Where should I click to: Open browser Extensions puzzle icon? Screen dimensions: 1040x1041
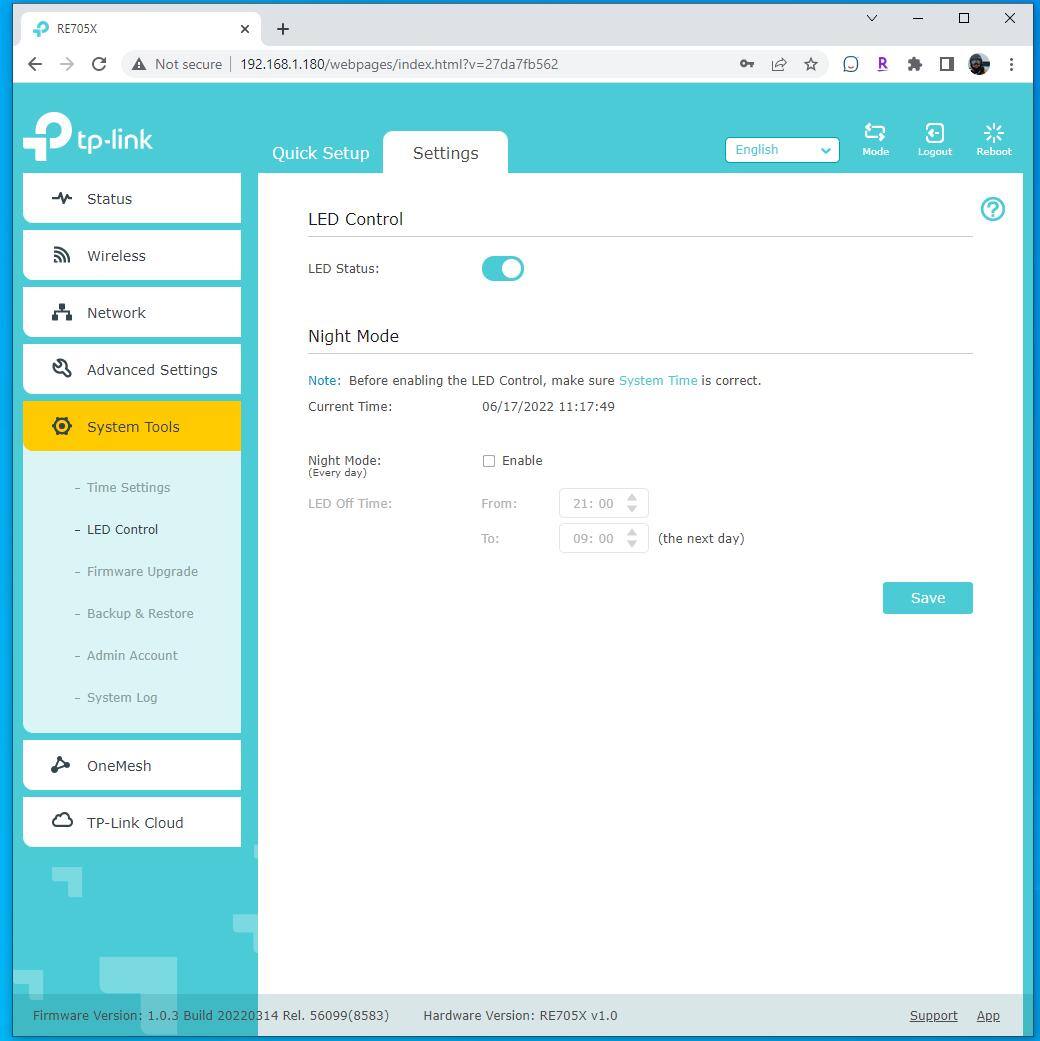pos(914,64)
